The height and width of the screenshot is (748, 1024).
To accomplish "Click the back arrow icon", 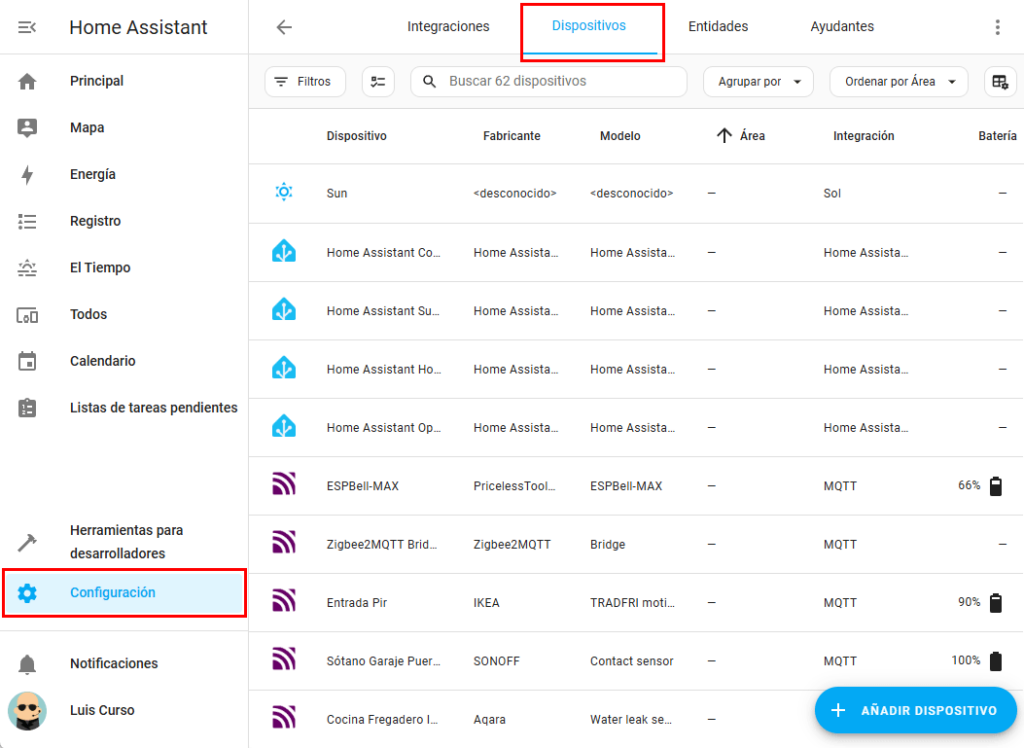I will pos(284,27).
